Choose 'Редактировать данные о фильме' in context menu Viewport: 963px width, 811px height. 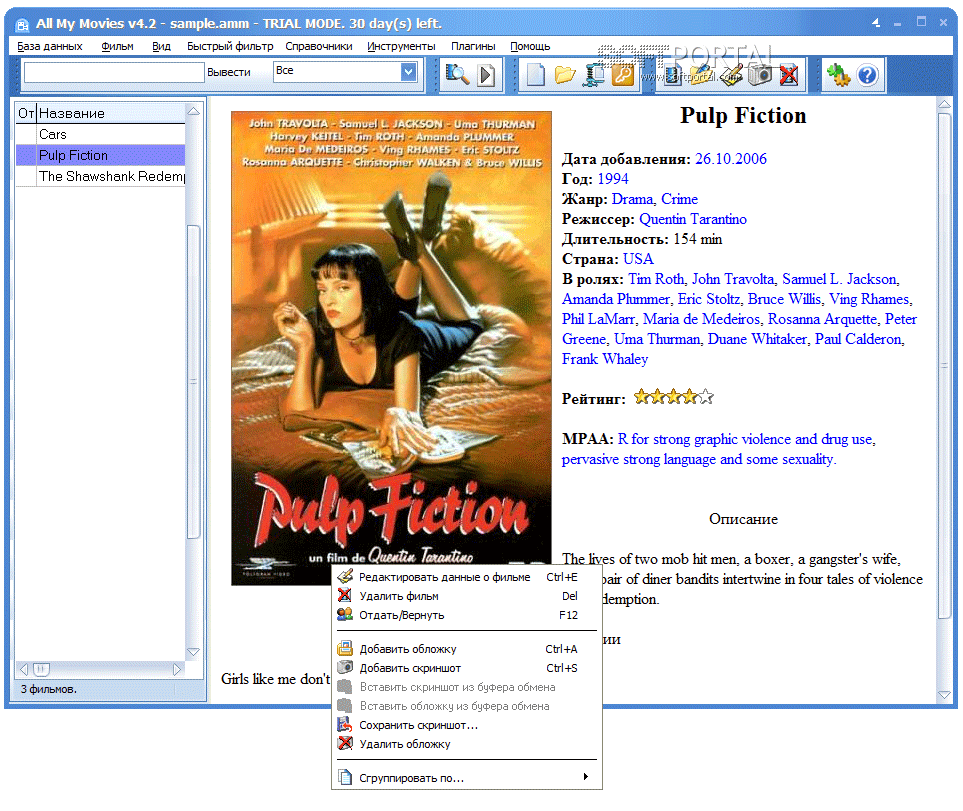coord(467,577)
